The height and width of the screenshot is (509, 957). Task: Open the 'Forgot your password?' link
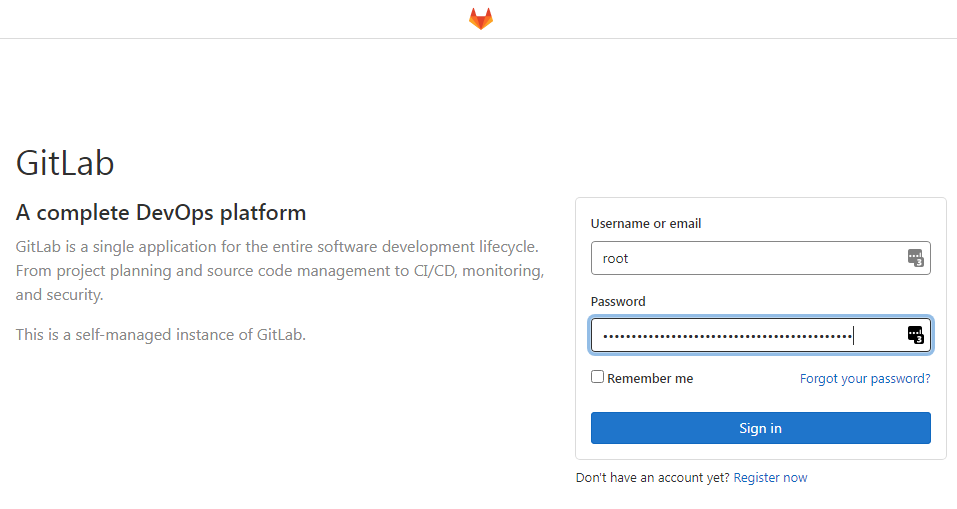[x=865, y=378]
